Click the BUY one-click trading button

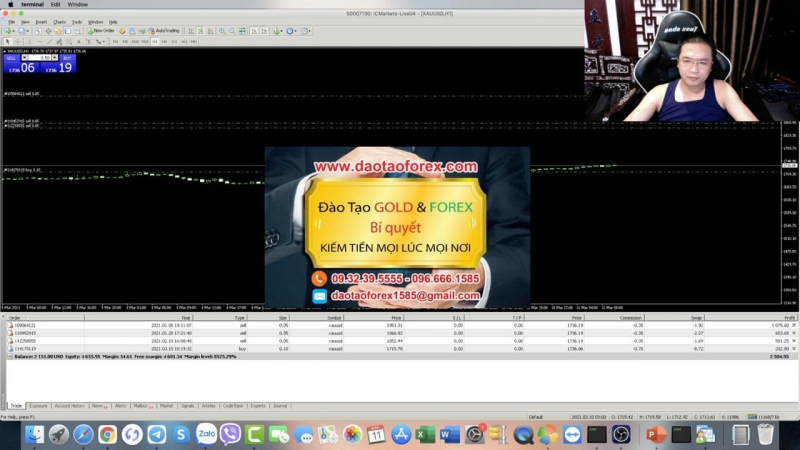click(67, 58)
